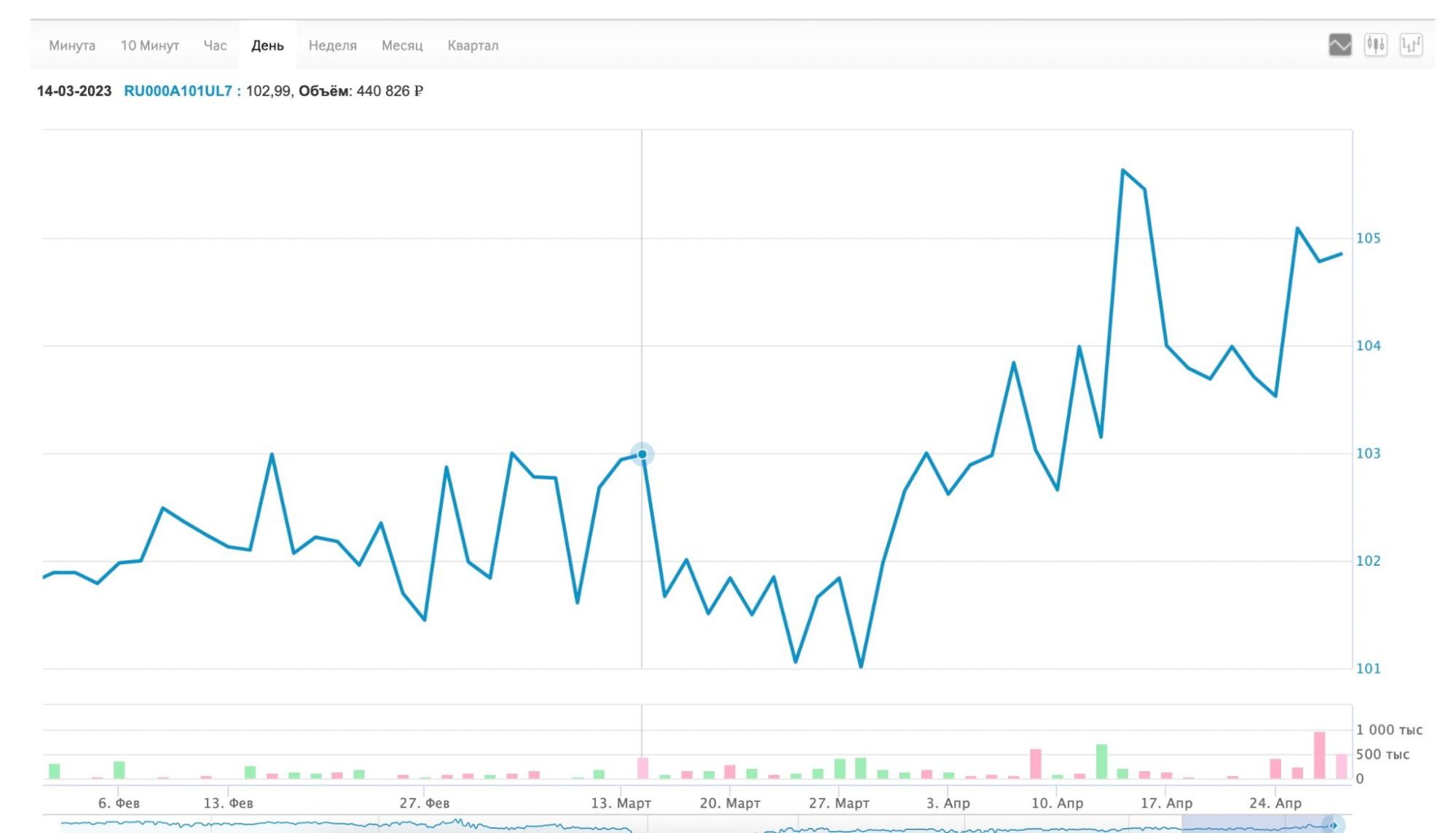Viewport: 1456px width, 833px height.
Task: Click the 101 price axis label
Action: (x=1368, y=668)
